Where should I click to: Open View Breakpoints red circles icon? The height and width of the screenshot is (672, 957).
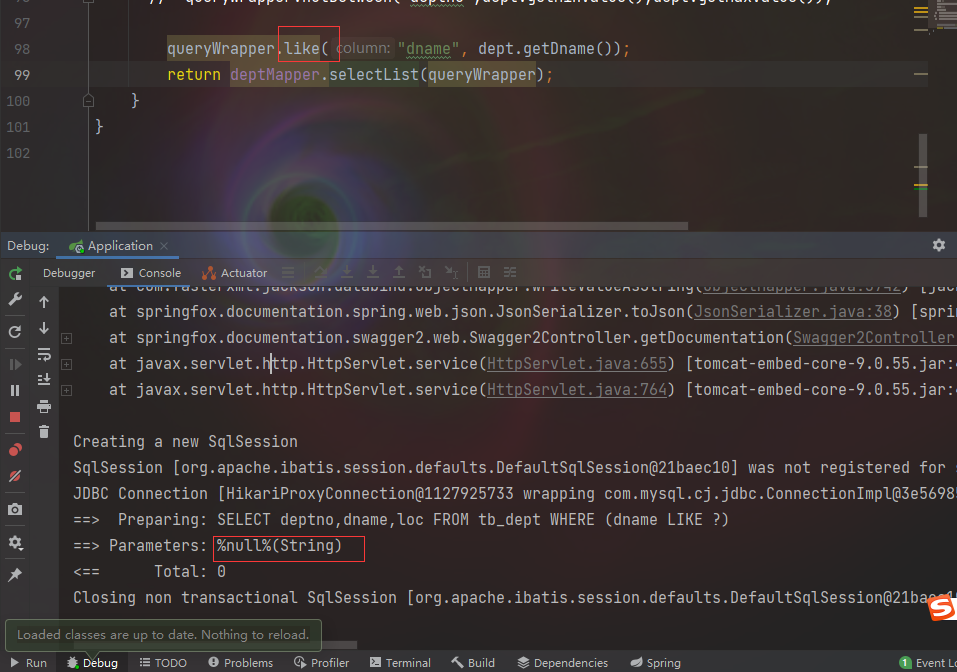tap(15, 450)
